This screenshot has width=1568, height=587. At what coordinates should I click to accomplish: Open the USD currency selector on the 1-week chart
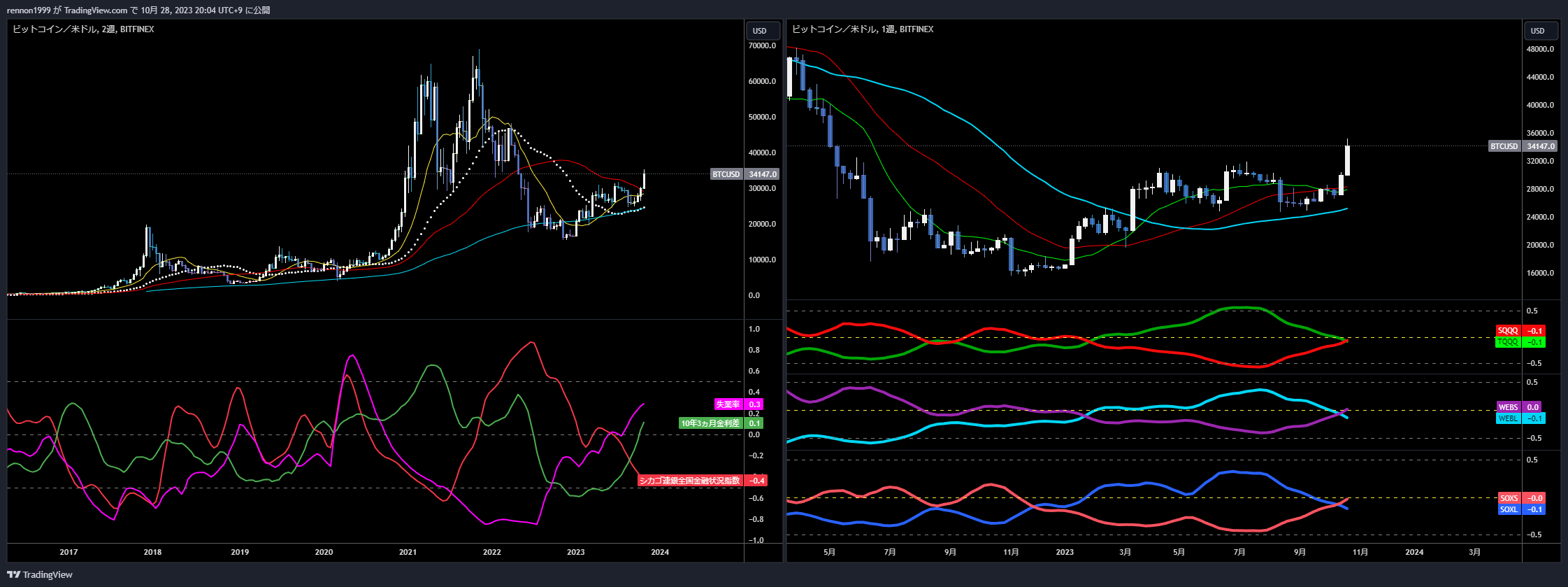click(x=1541, y=31)
